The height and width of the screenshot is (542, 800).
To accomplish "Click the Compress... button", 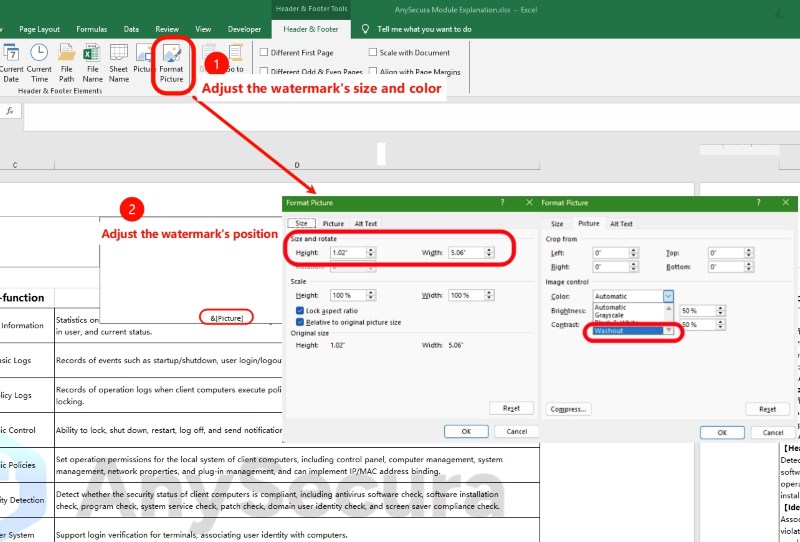I will click(x=568, y=409).
